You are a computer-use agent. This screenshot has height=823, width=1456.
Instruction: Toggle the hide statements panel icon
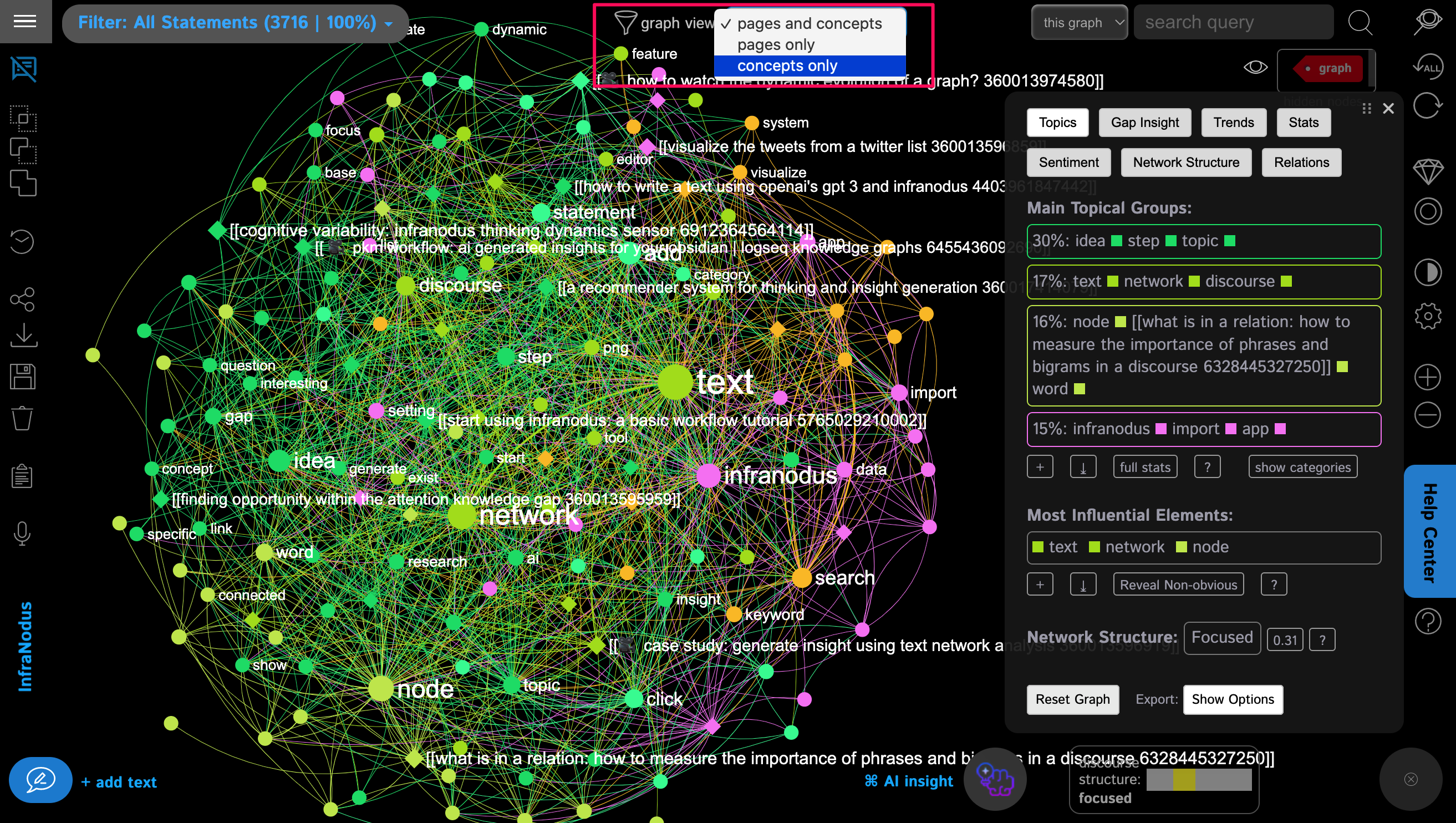[24, 69]
